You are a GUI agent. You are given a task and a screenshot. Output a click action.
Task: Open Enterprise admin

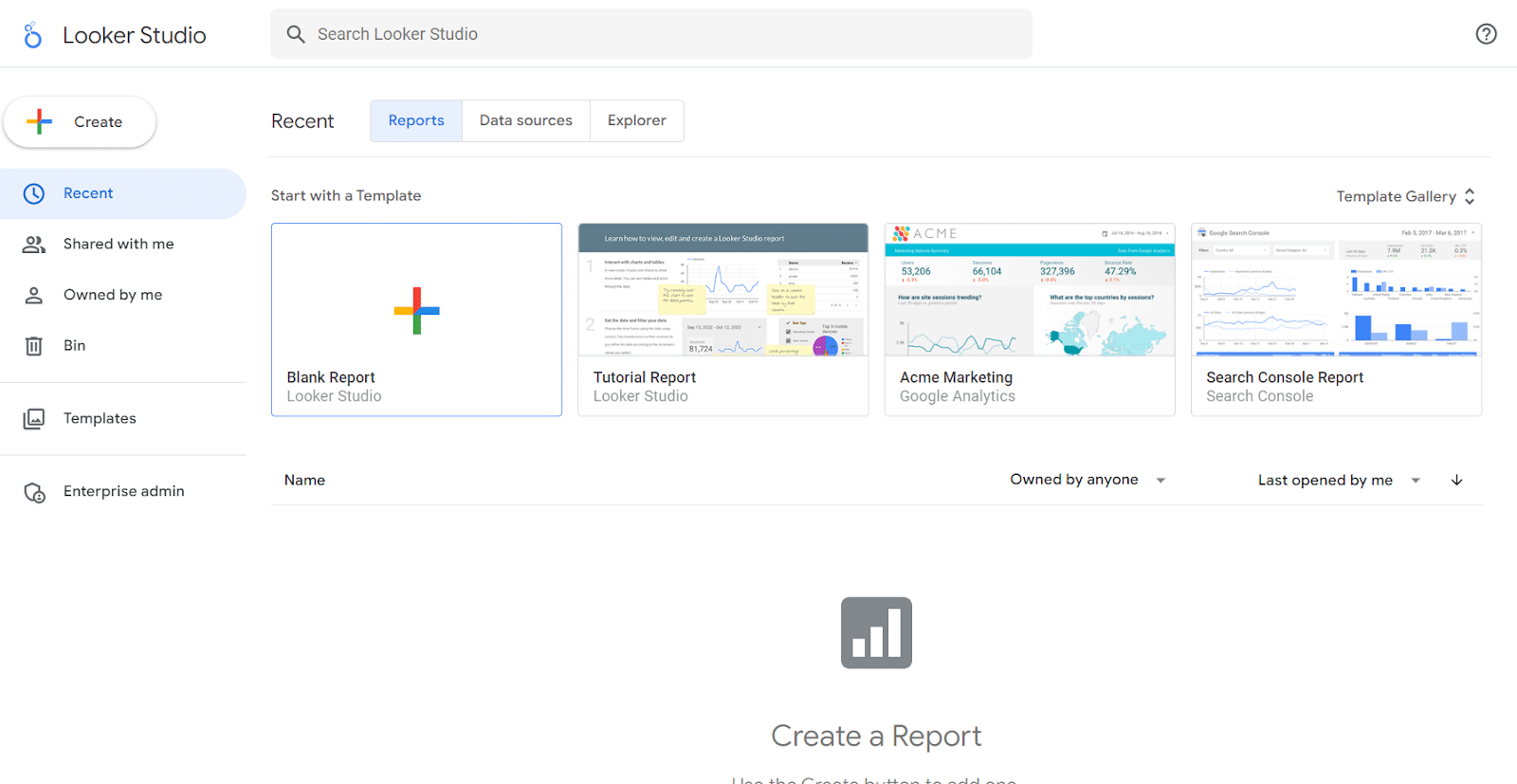[x=123, y=492]
